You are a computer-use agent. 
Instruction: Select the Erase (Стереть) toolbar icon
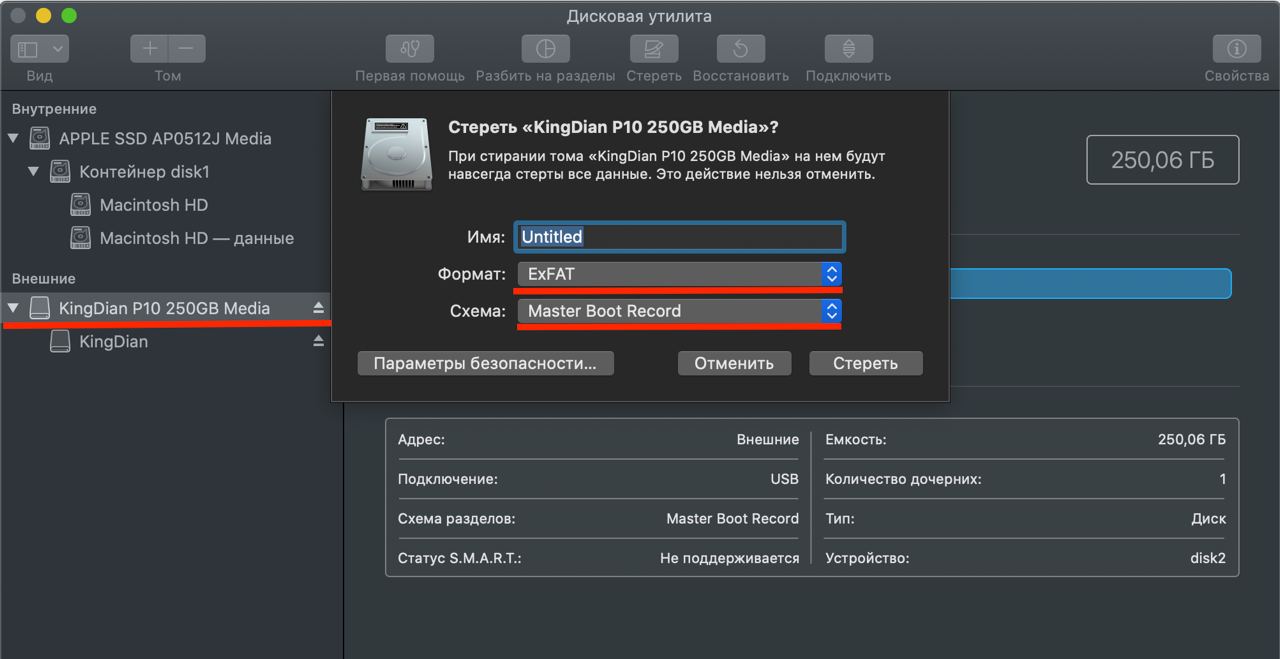click(x=654, y=48)
